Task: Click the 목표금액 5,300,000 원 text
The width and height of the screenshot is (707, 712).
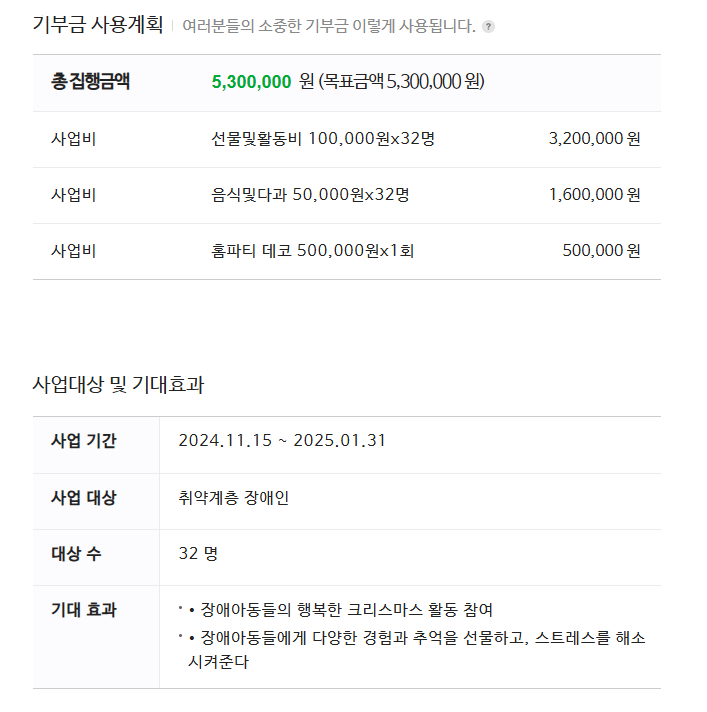Action: (402, 82)
